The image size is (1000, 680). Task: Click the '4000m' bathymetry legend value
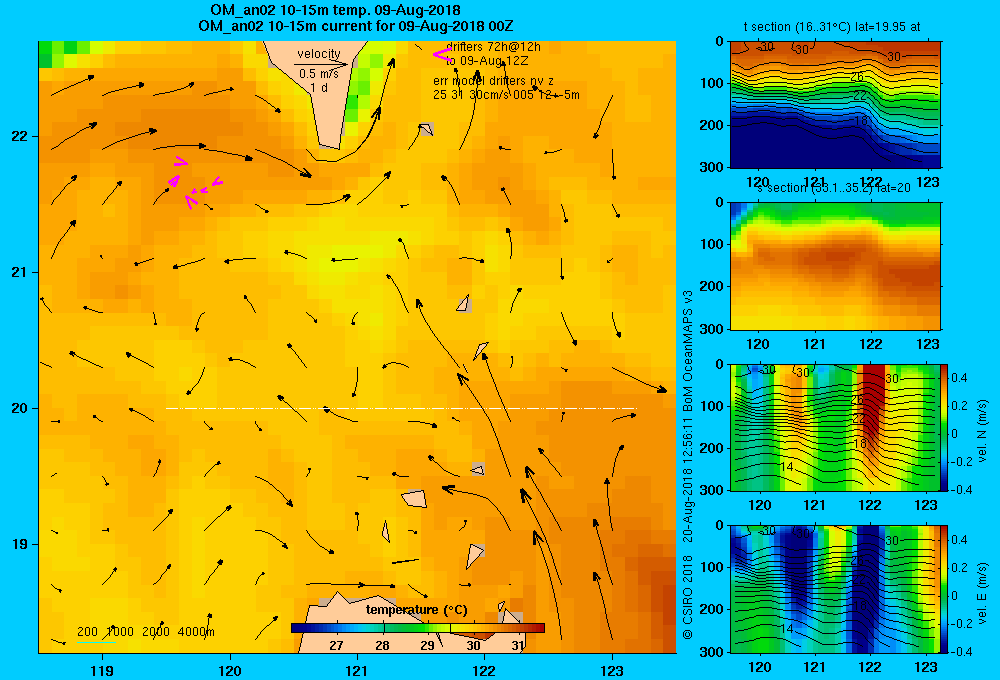[x=196, y=632]
